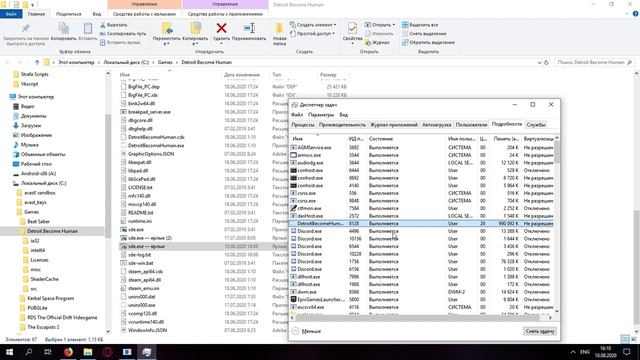The width and height of the screenshot is (640, 360).
Task: Show hidden tray icons chevron
Action: 573,352
